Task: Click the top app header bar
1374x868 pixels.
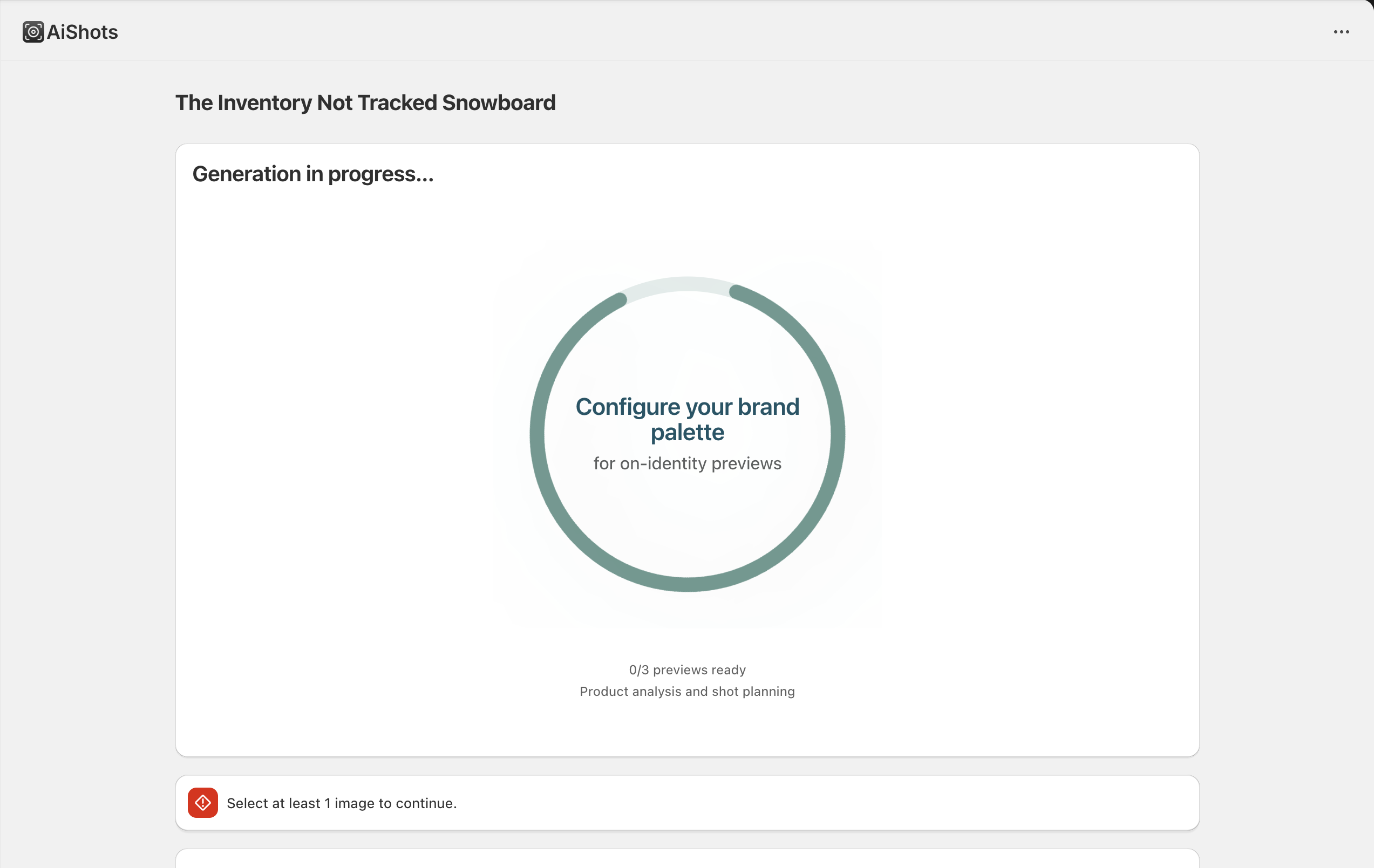Action: (x=685, y=31)
